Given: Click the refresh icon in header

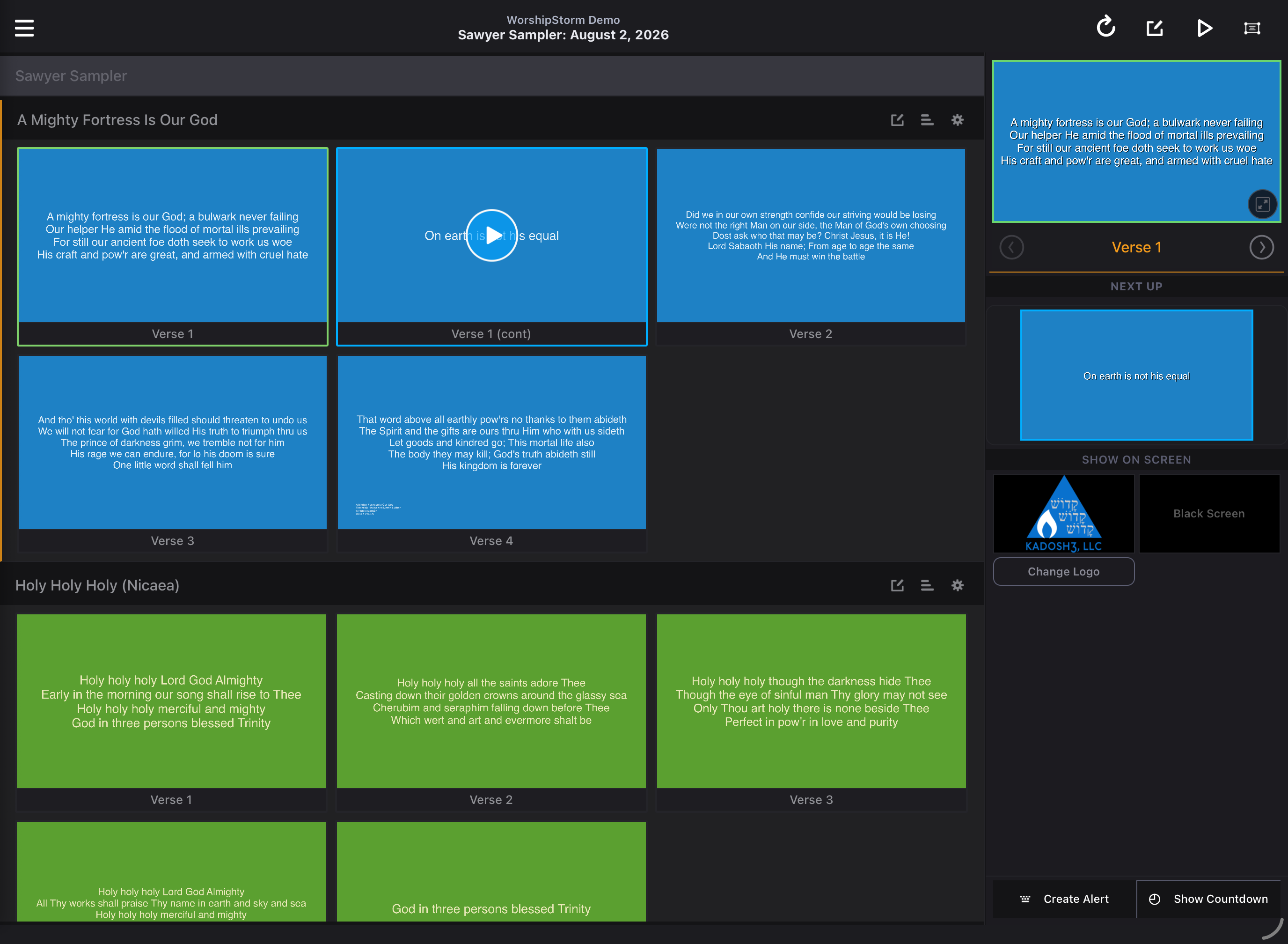Looking at the screenshot, I should (1106, 27).
